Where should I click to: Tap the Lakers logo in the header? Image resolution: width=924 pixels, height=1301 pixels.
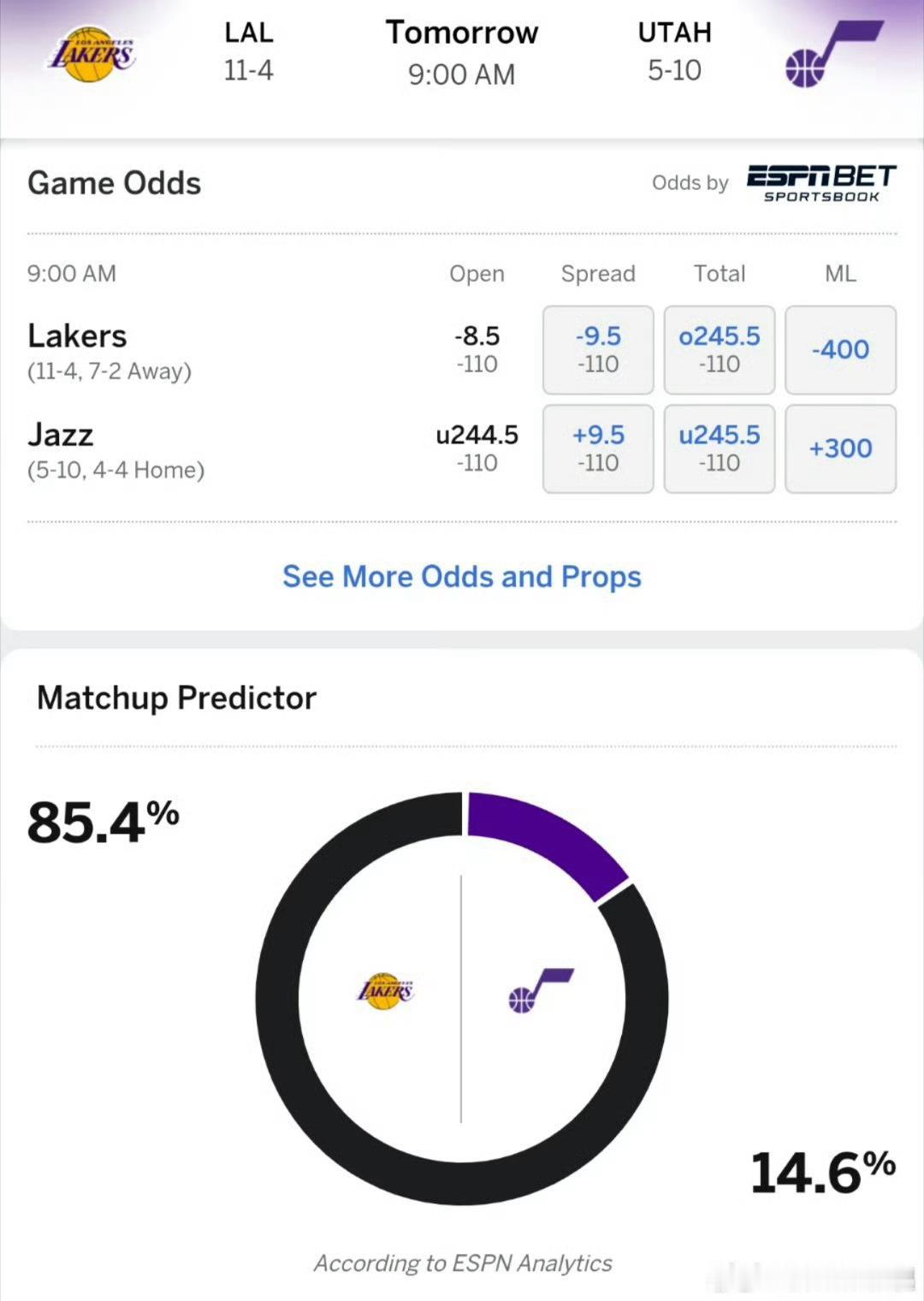91,53
